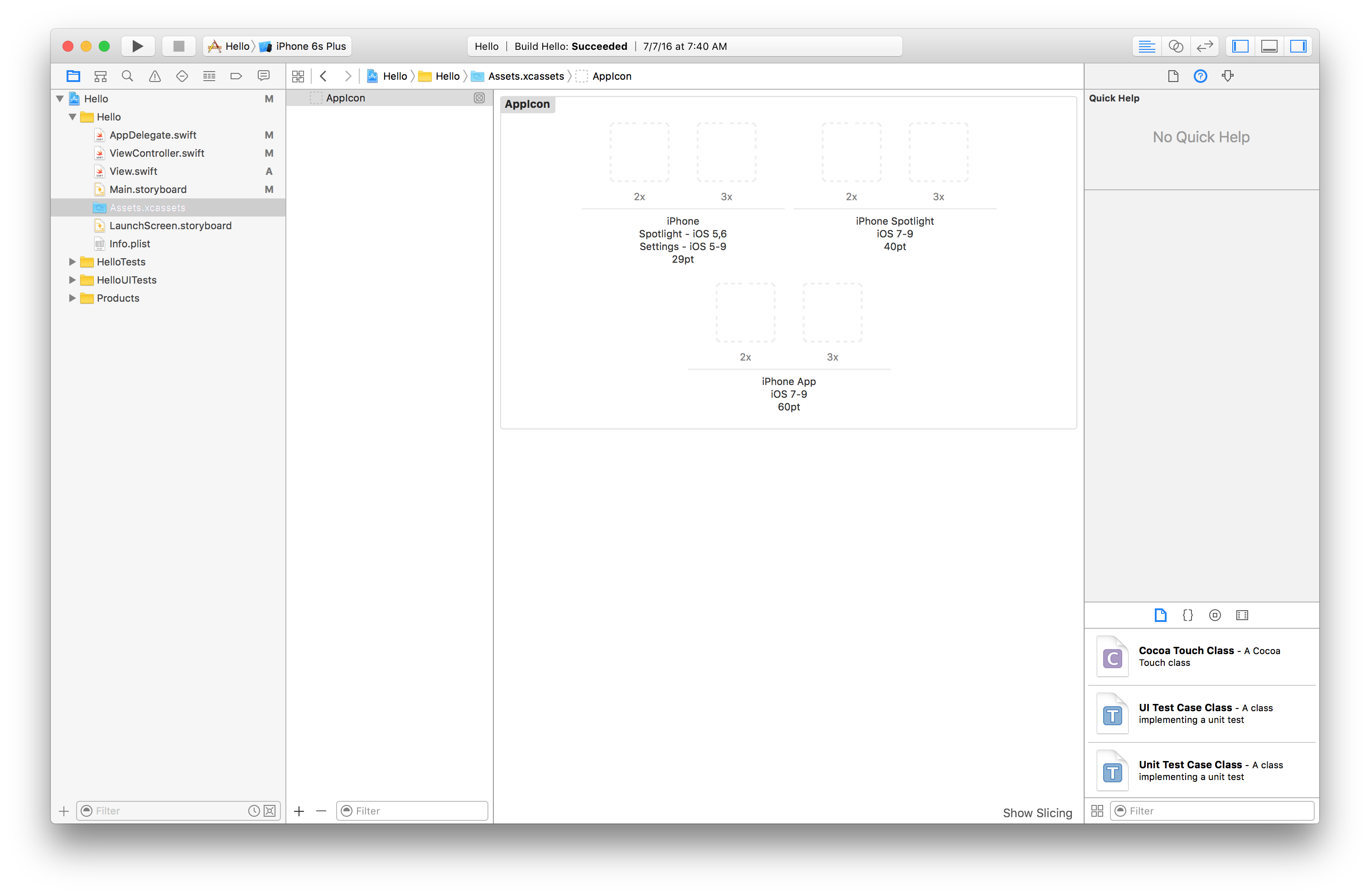Show the version editor

pos(1204,46)
